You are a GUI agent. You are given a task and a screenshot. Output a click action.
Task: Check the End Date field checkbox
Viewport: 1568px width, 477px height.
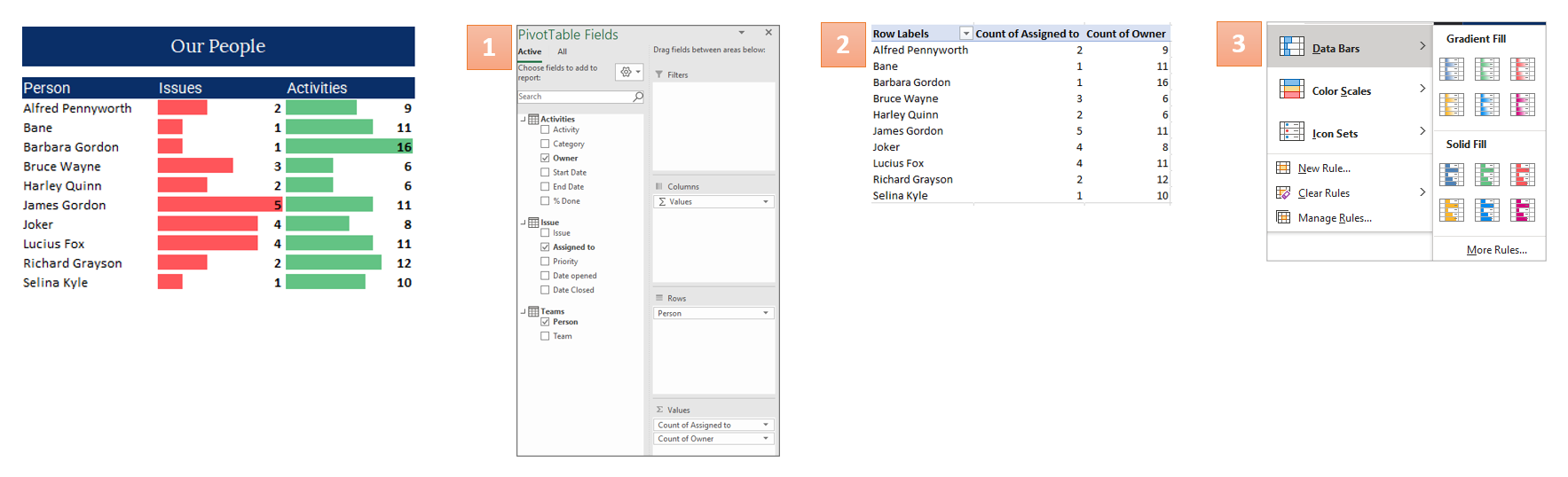(x=545, y=186)
